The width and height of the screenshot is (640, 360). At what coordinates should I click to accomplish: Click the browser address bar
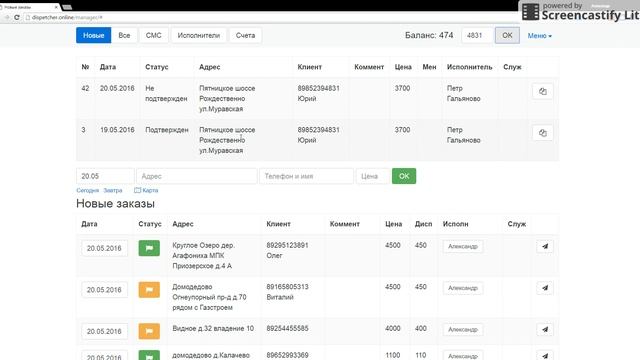(269, 18)
